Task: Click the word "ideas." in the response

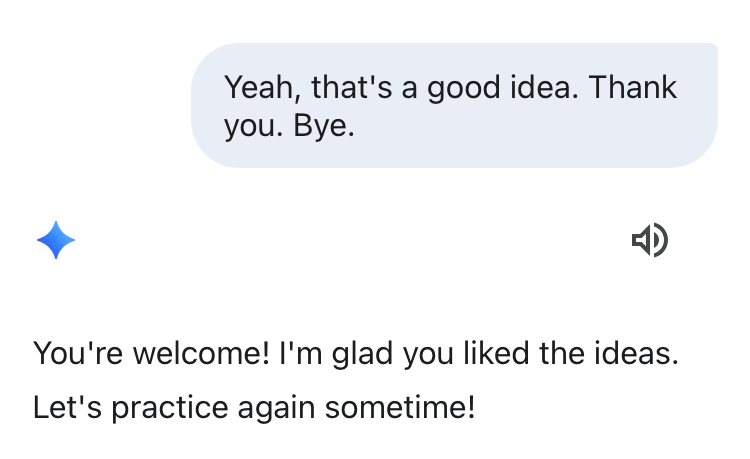Action: coord(639,354)
